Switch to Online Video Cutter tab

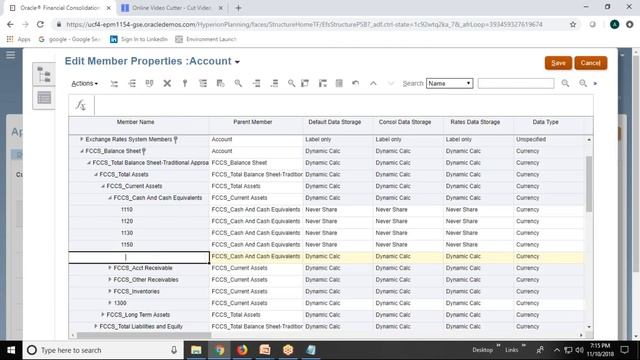click(x=172, y=8)
